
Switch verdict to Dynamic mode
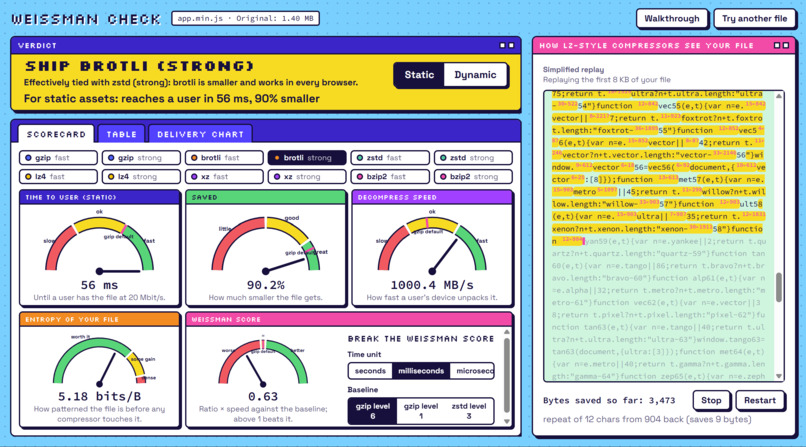(475, 75)
